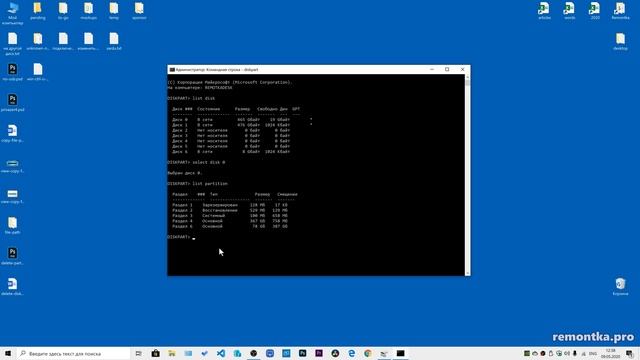Click the "Раздел 4" Основной row
Screen dimensions: 640x360
230,221
